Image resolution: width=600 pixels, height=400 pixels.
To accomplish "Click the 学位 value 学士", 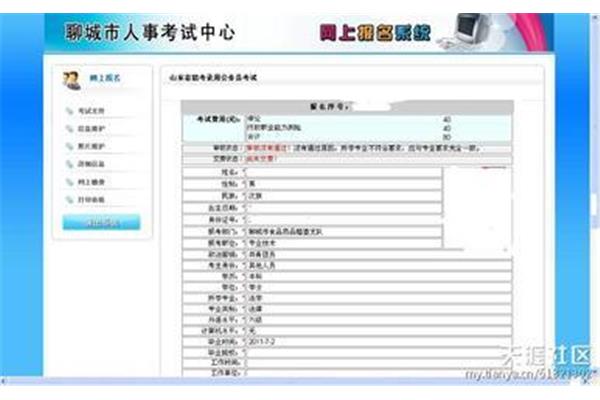I will 255,287.
